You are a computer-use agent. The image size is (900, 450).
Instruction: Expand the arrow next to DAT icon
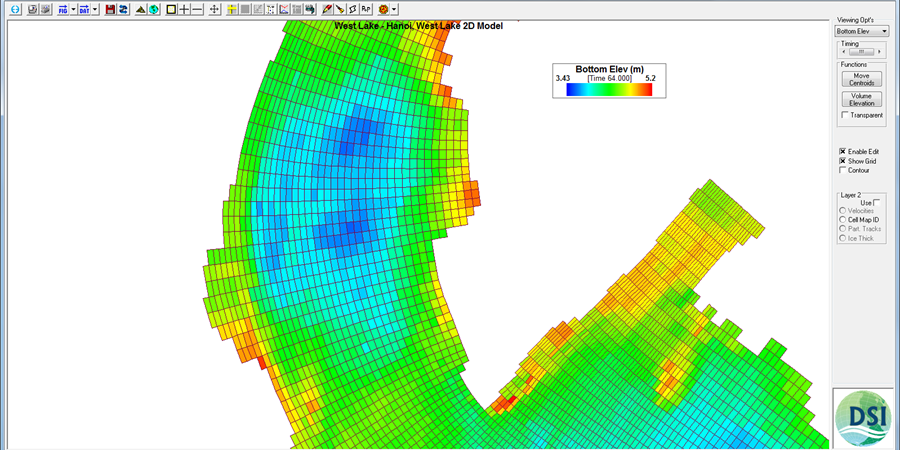[x=95, y=9]
